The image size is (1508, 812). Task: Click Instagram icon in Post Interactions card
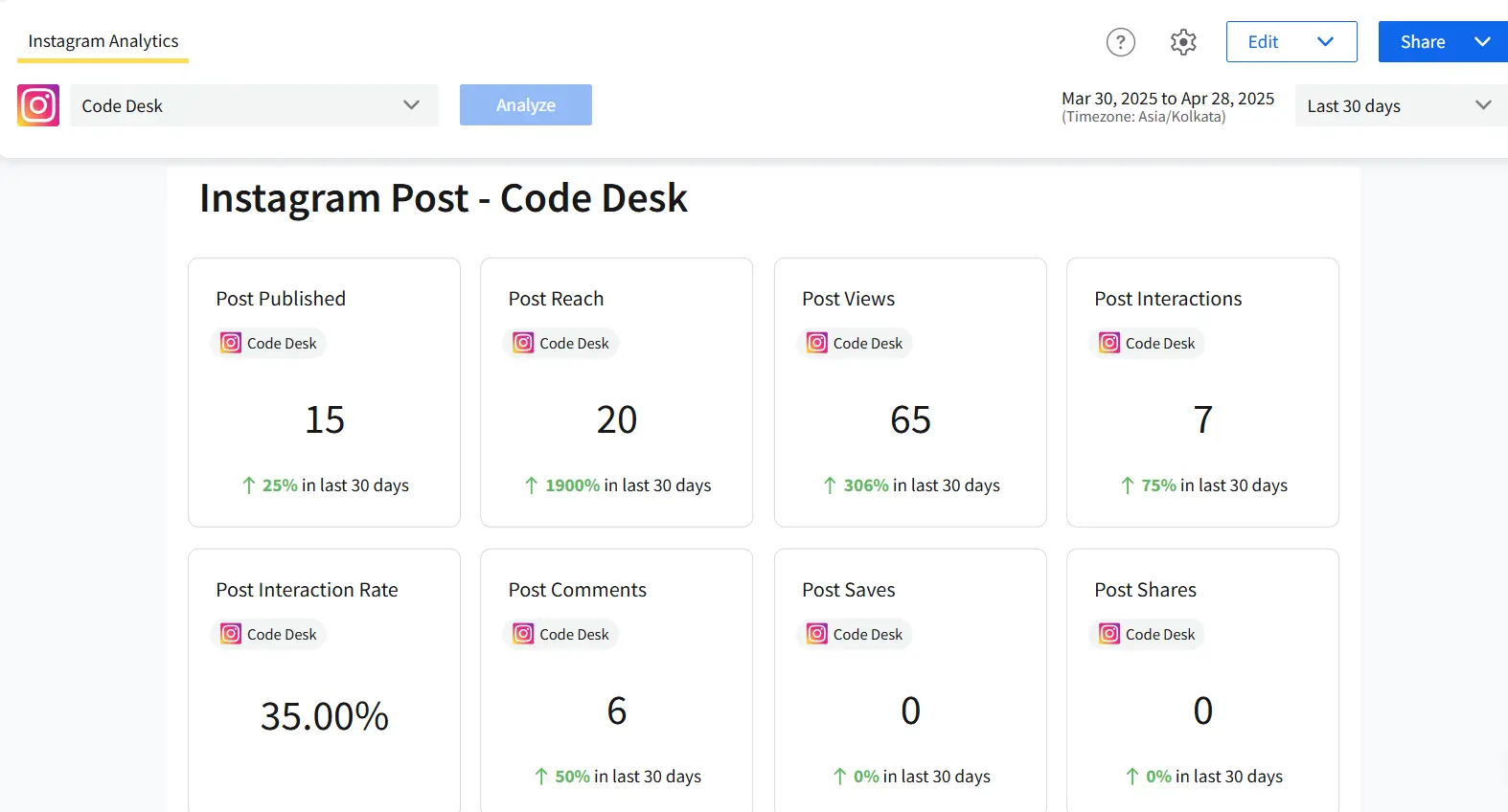pyautogui.click(x=1109, y=343)
